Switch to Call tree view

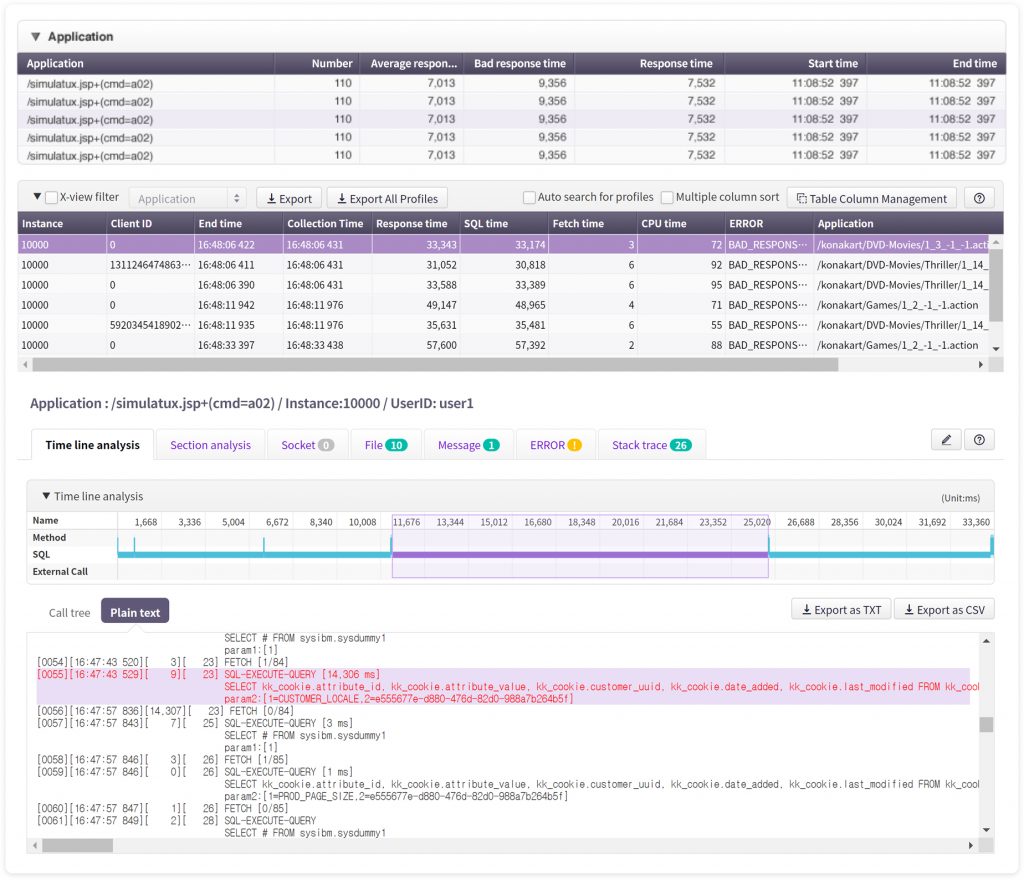pos(69,613)
